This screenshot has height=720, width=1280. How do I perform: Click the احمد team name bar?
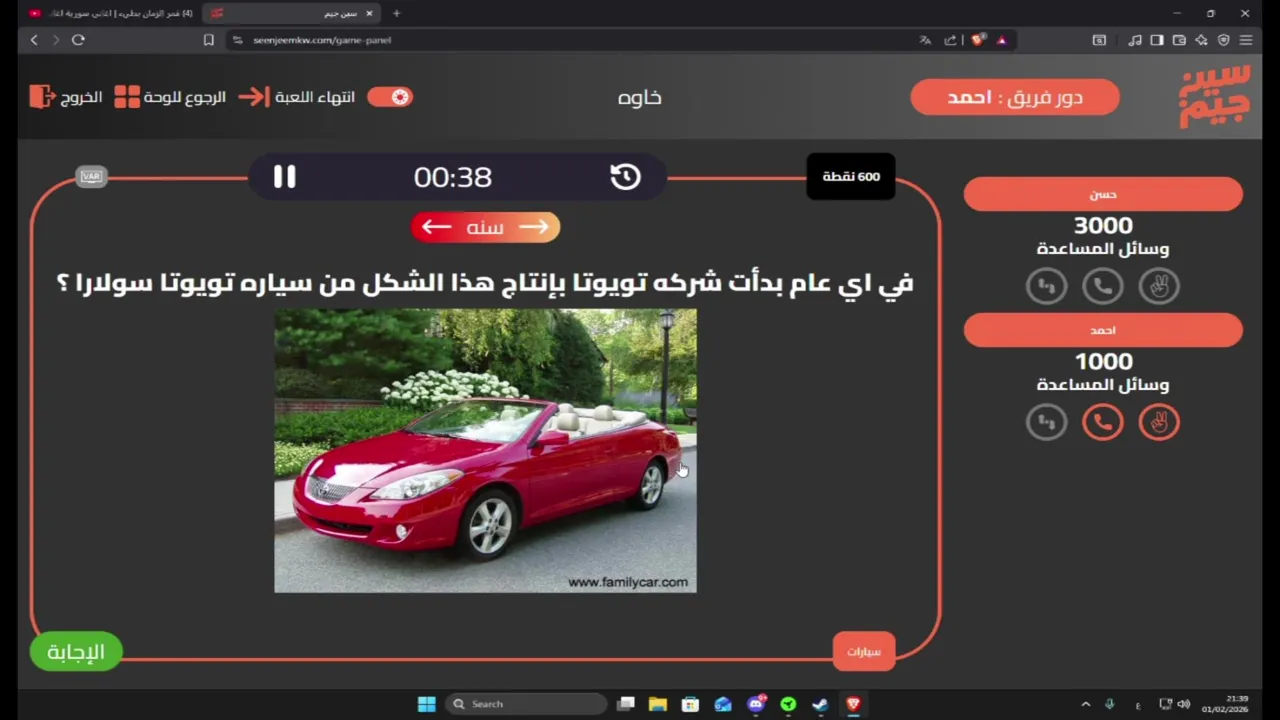pyautogui.click(x=1103, y=330)
